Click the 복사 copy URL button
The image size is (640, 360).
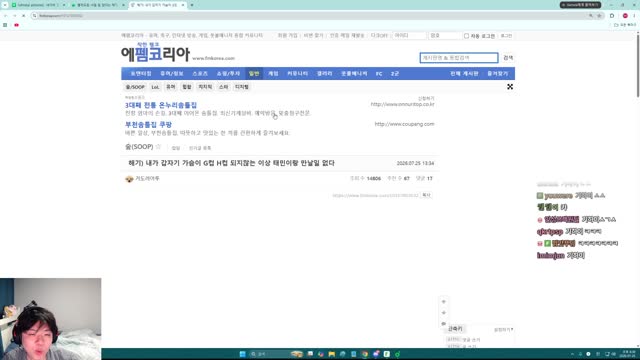[x=427, y=195]
